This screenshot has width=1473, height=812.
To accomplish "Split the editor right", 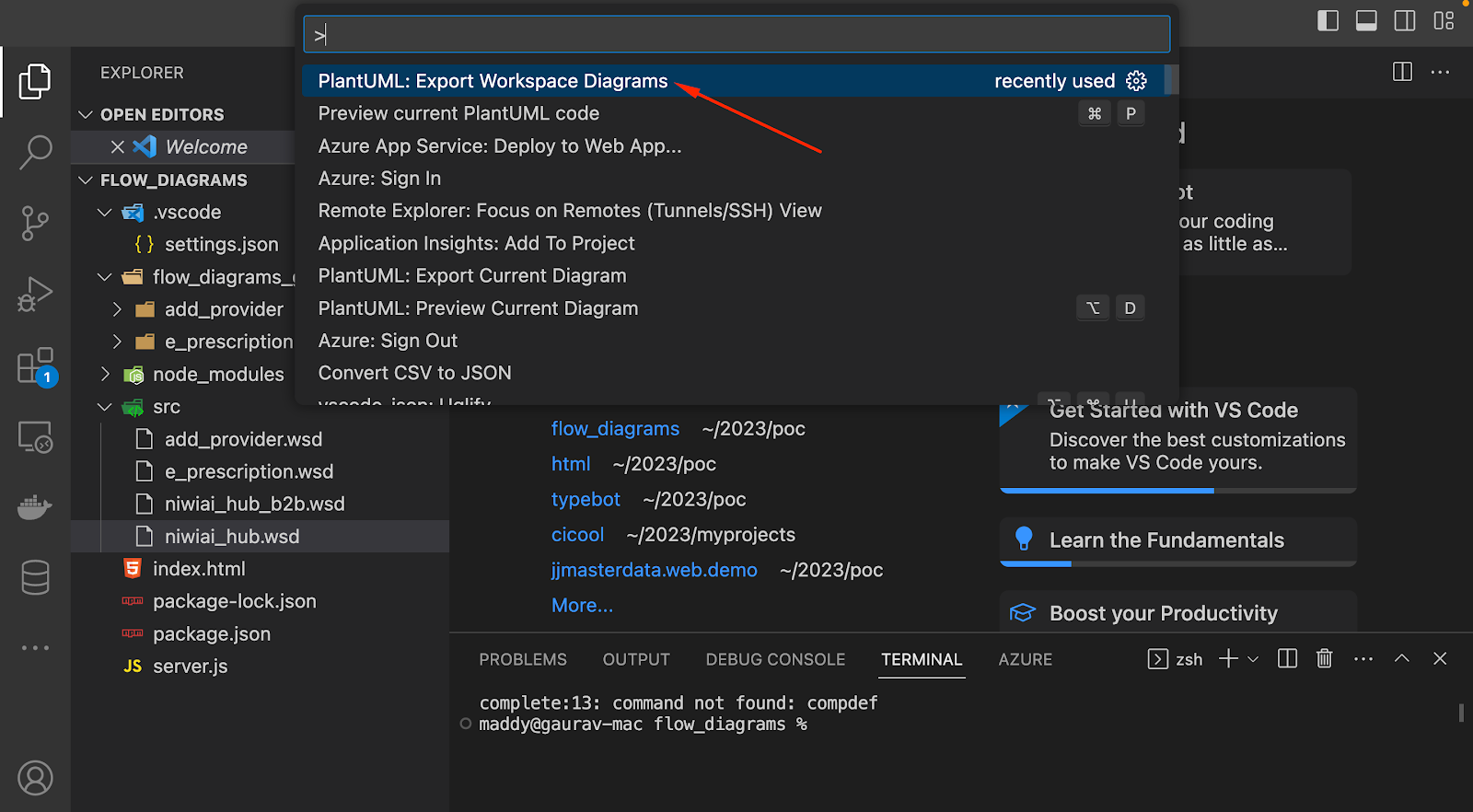I will tap(1402, 72).
